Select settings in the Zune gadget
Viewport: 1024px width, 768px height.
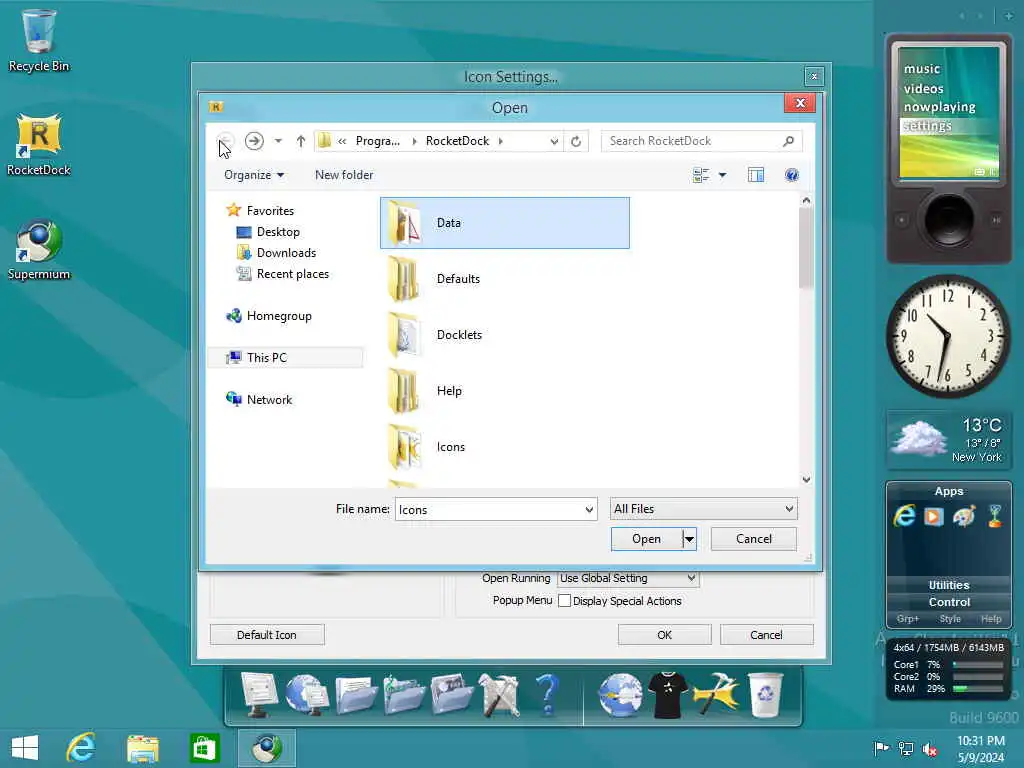tap(928, 125)
